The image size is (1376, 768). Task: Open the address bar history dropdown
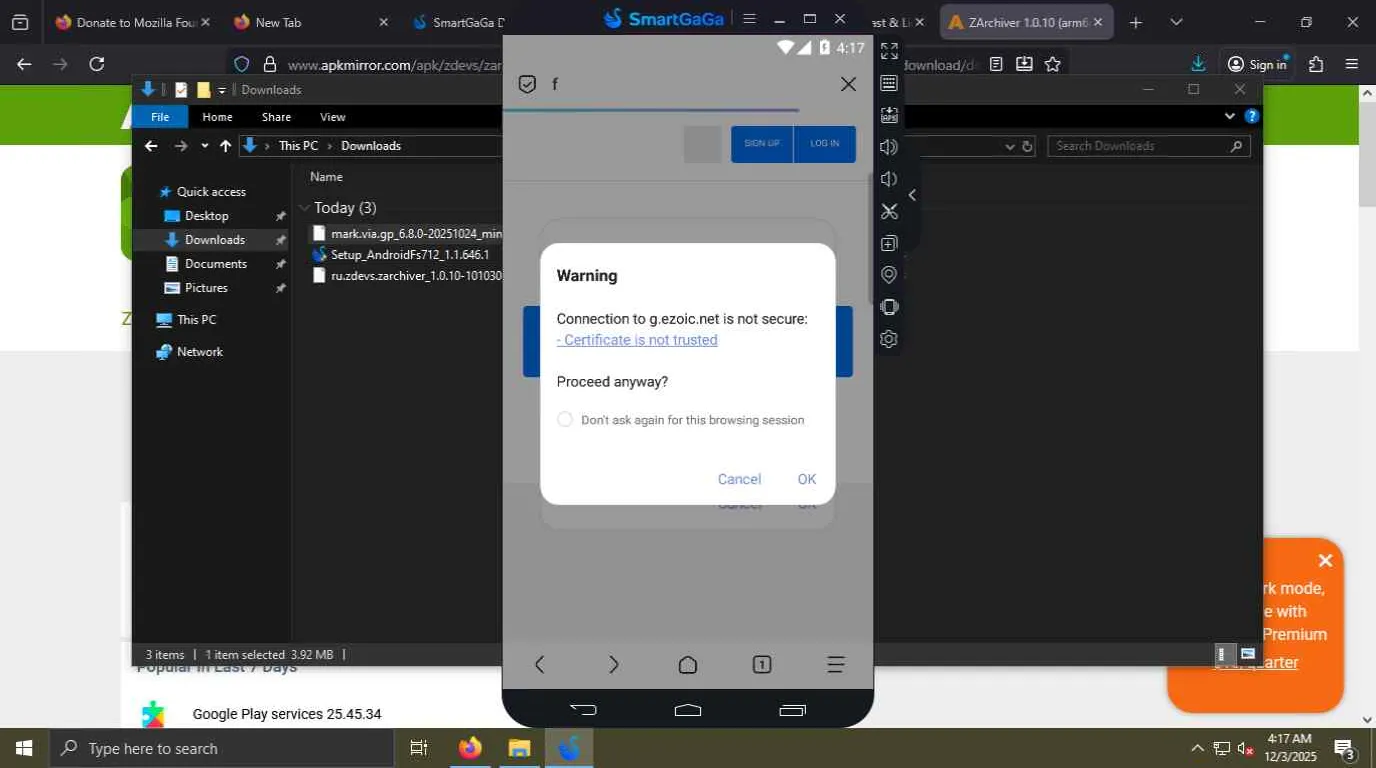point(1009,146)
